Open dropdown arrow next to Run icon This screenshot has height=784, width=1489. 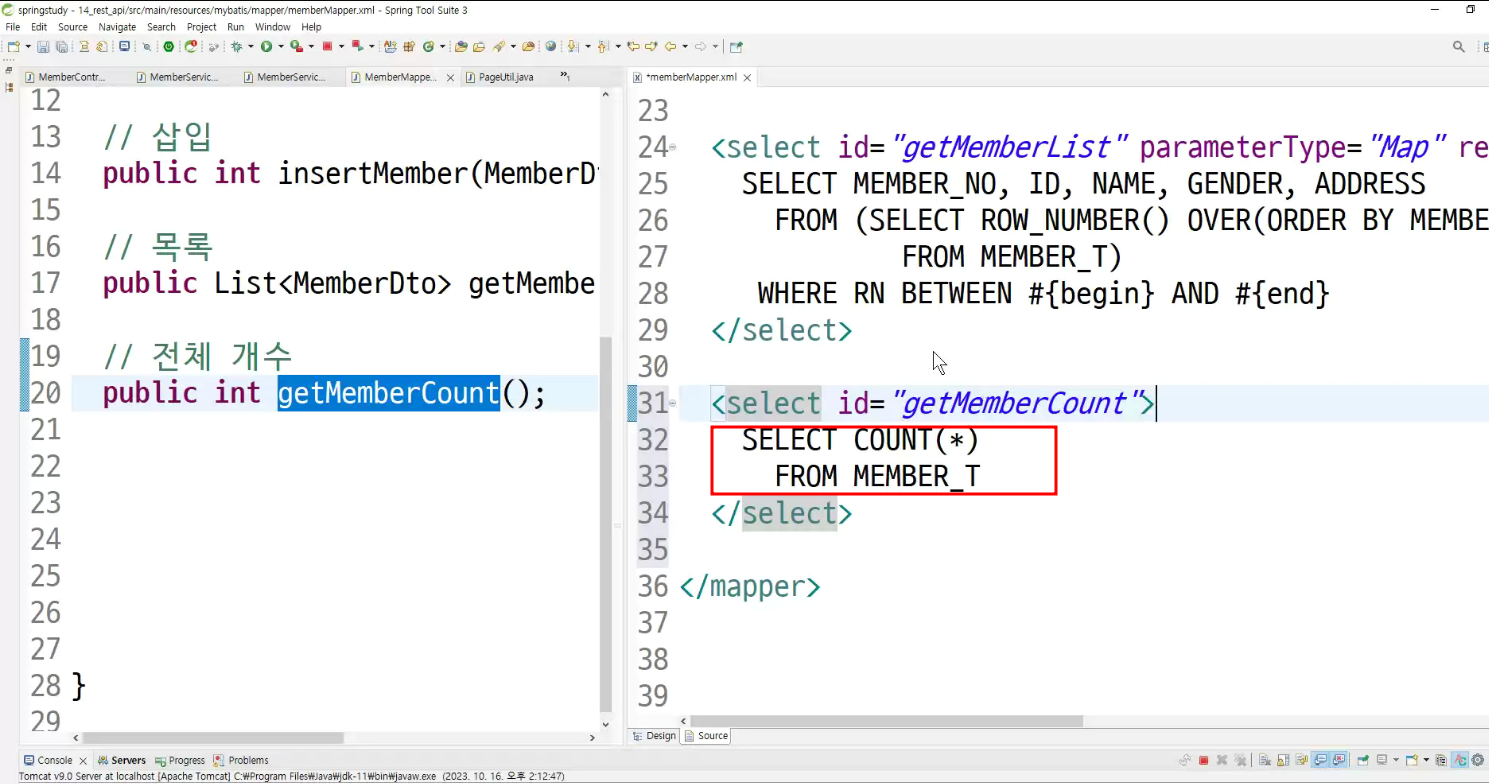pyautogui.click(x=281, y=46)
